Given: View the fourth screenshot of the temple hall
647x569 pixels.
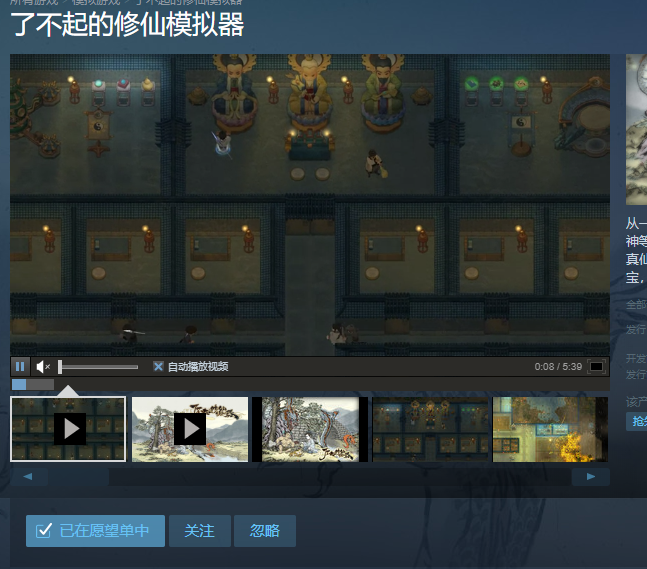Looking at the screenshot, I should [430, 429].
